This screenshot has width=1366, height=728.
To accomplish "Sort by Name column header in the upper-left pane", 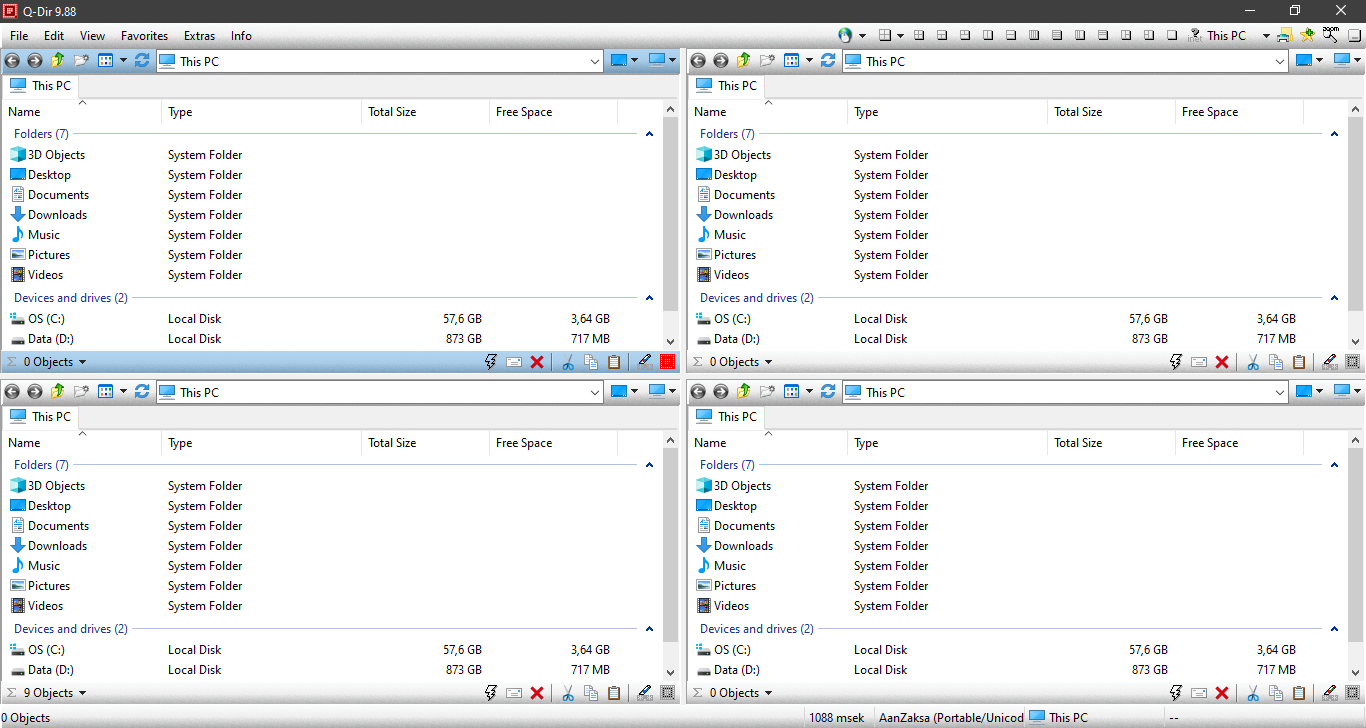I will point(81,112).
